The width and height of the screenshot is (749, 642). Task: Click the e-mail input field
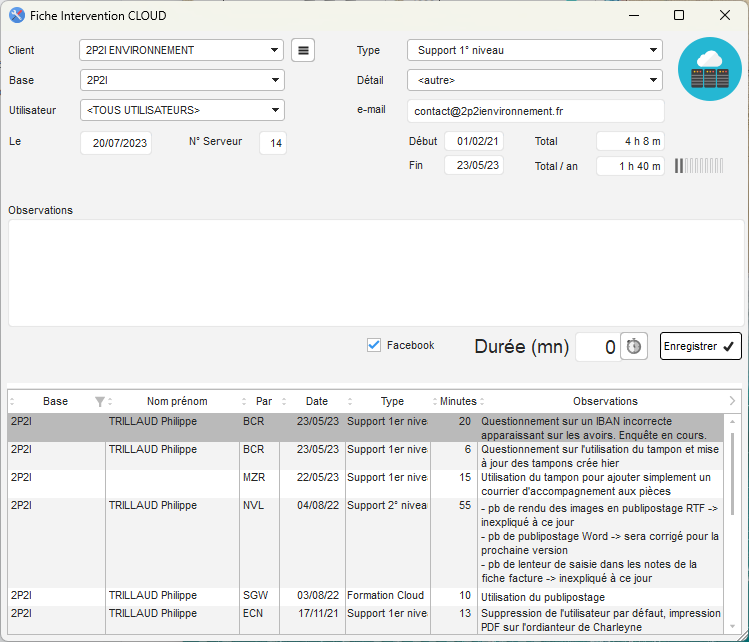(535, 110)
